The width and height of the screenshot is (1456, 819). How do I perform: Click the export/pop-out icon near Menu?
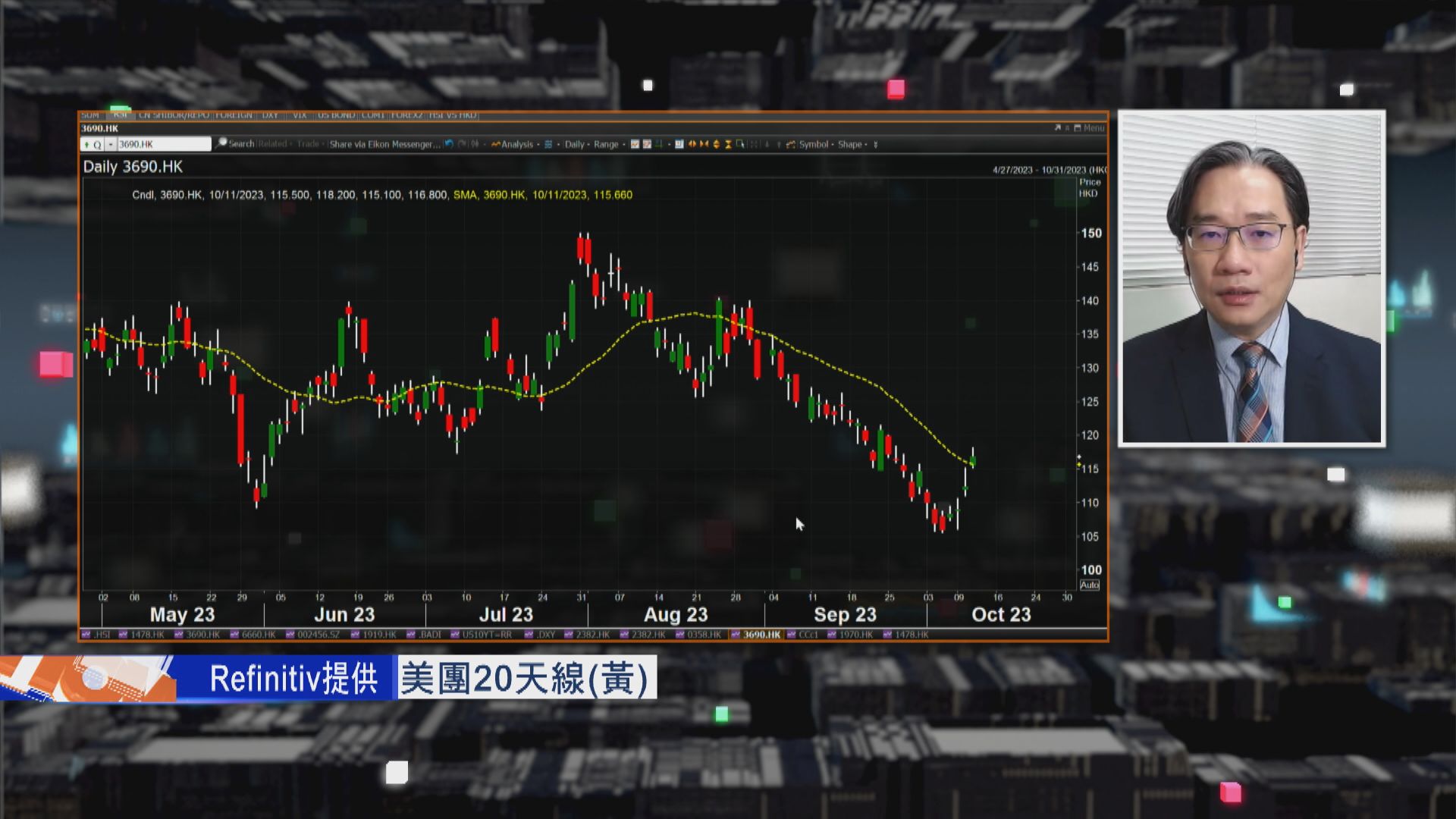pos(1056,128)
